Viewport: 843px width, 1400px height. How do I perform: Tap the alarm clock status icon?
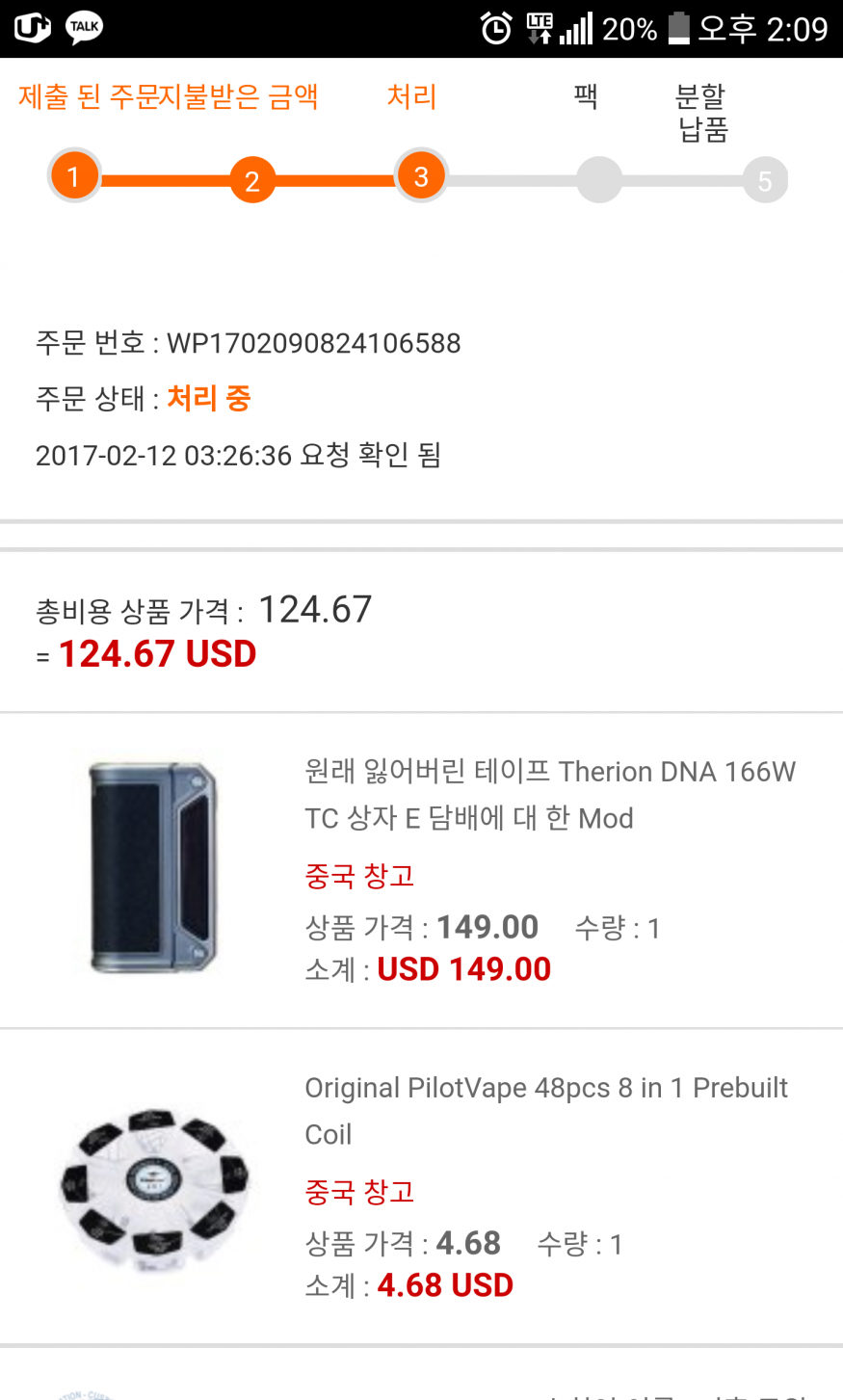[496, 29]
